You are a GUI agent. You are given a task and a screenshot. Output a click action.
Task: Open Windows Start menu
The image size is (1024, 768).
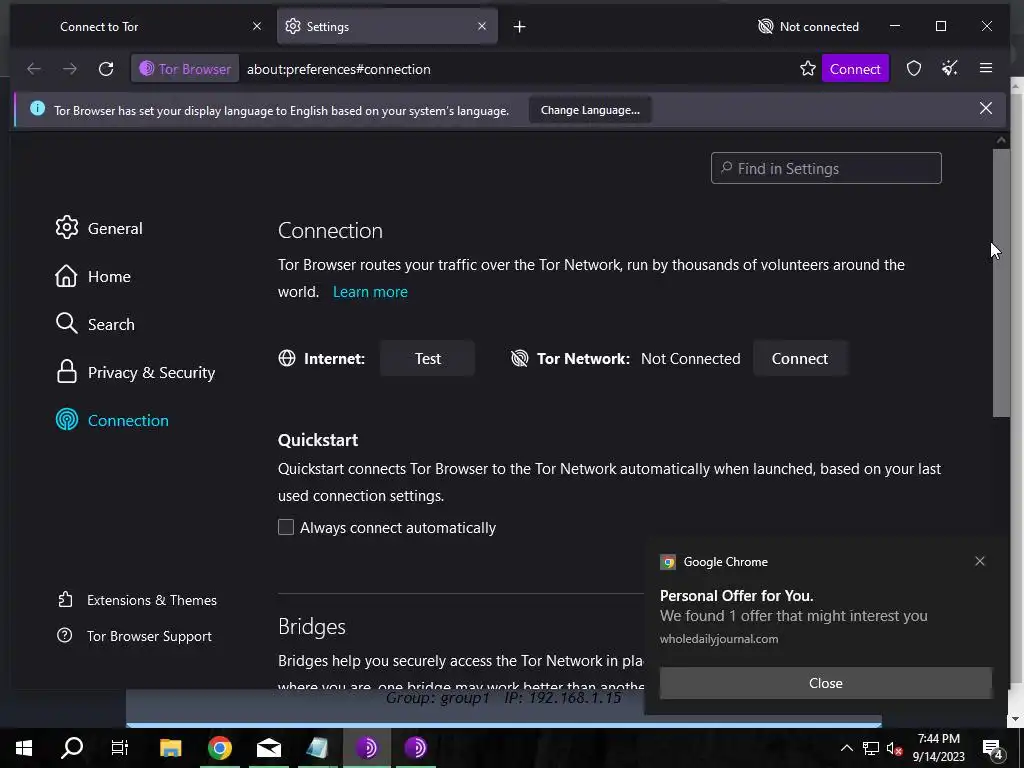(24, 747)
